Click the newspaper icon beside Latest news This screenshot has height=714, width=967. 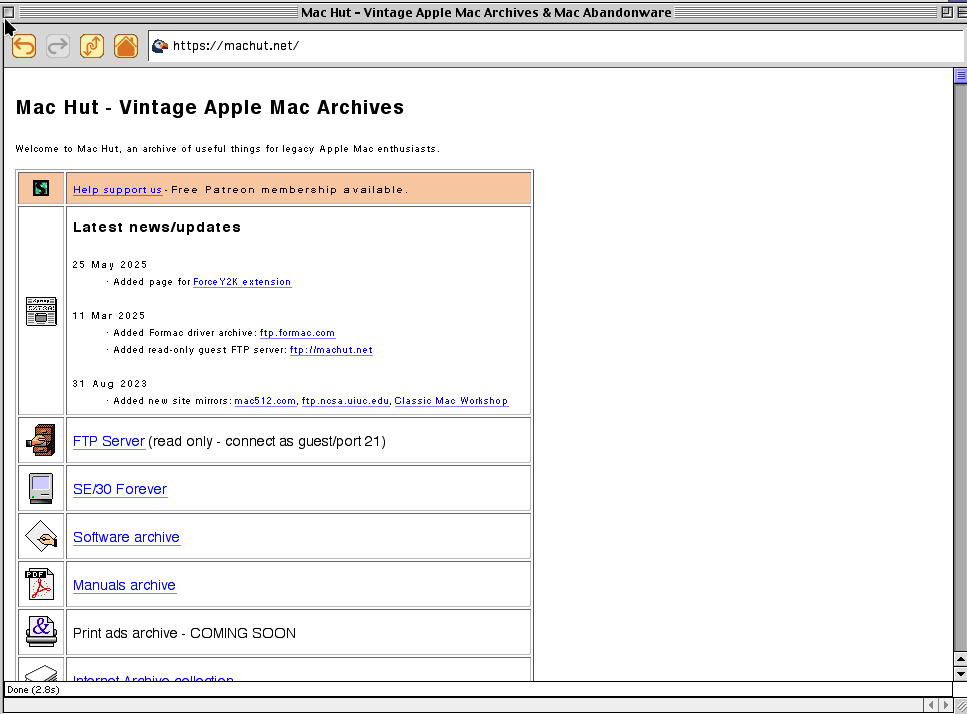(41, 311)
